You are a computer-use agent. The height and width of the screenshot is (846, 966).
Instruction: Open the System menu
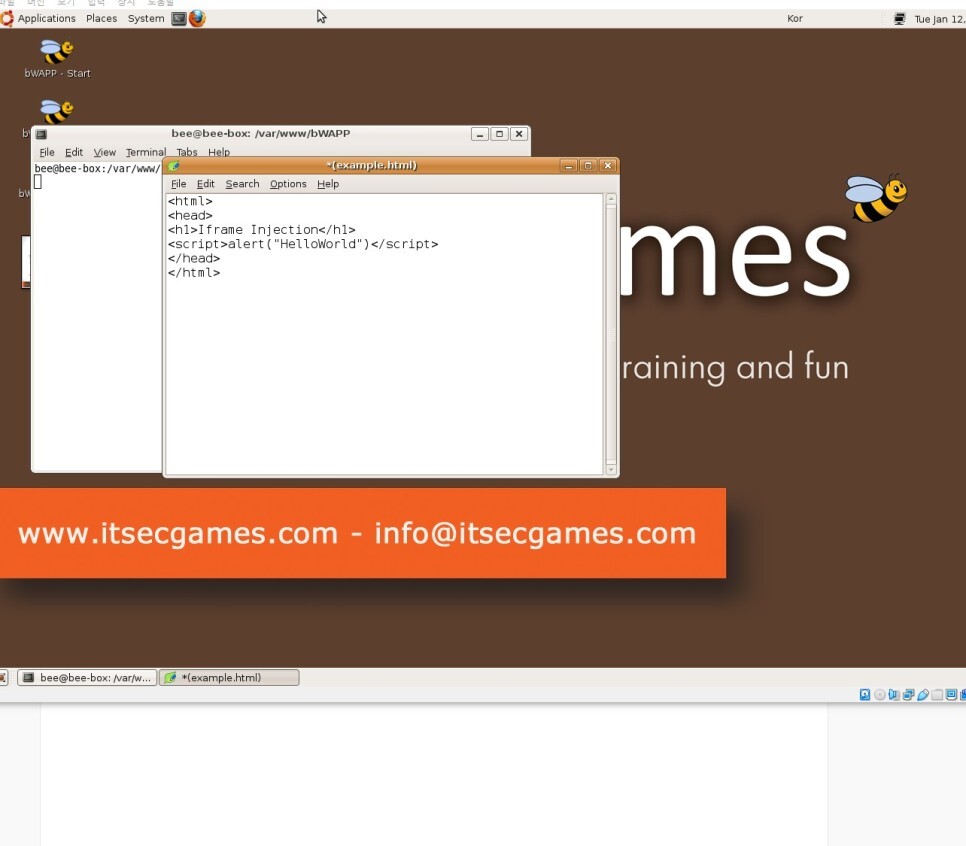(x=146, y=18)
